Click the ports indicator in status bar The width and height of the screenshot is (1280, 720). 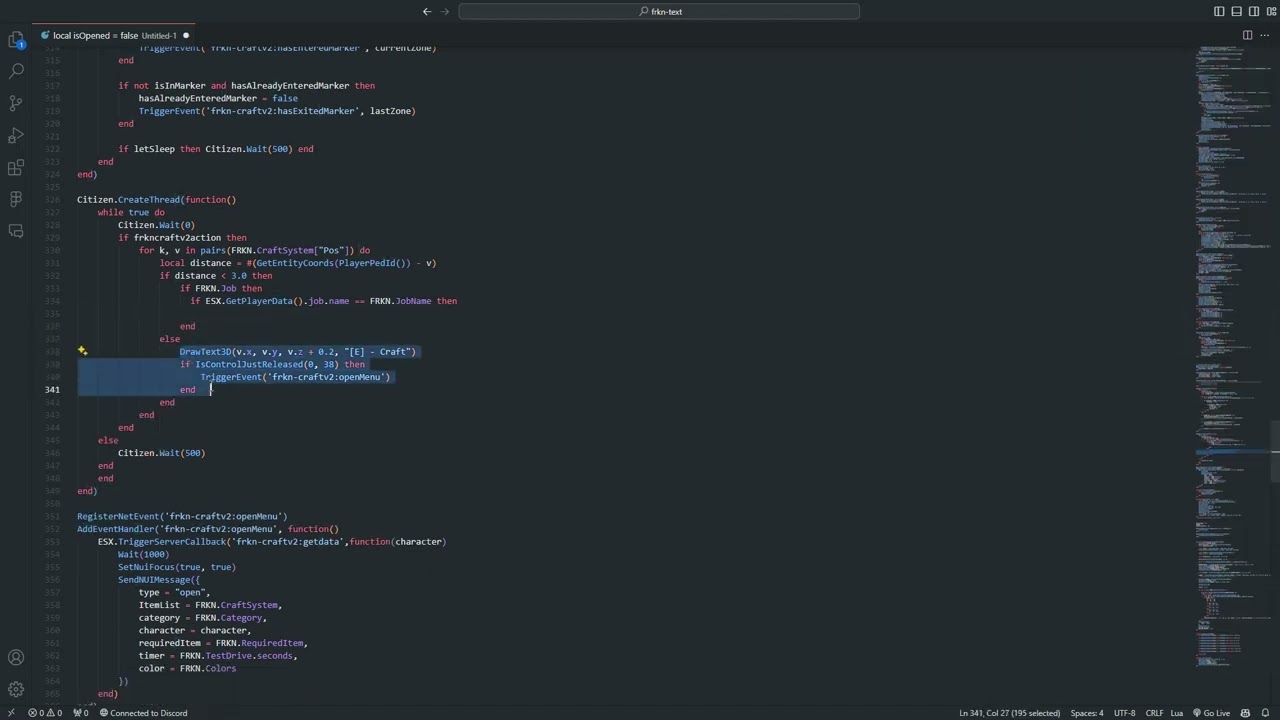point(81,713)
